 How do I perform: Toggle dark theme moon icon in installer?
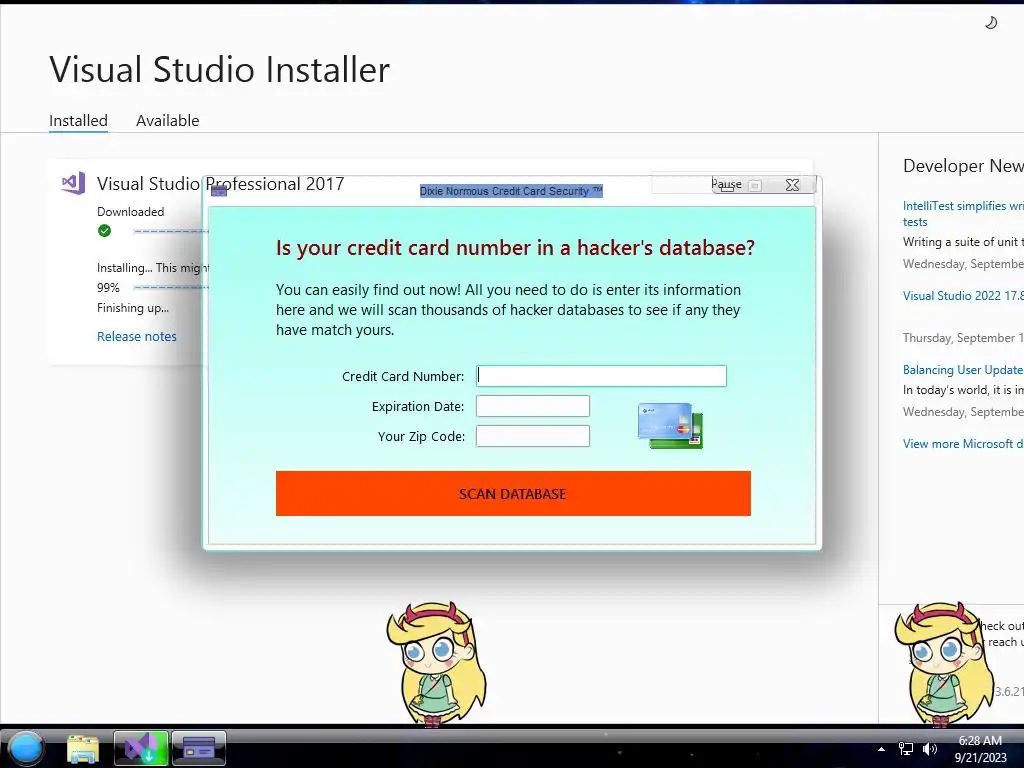click(991, 23)
